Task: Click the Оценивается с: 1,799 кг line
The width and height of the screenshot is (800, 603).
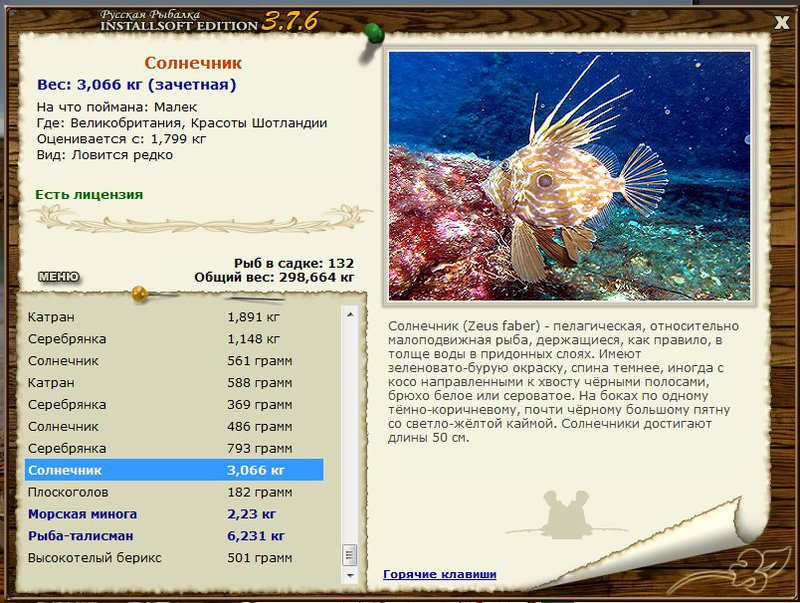Action: [x=121, y=139]
